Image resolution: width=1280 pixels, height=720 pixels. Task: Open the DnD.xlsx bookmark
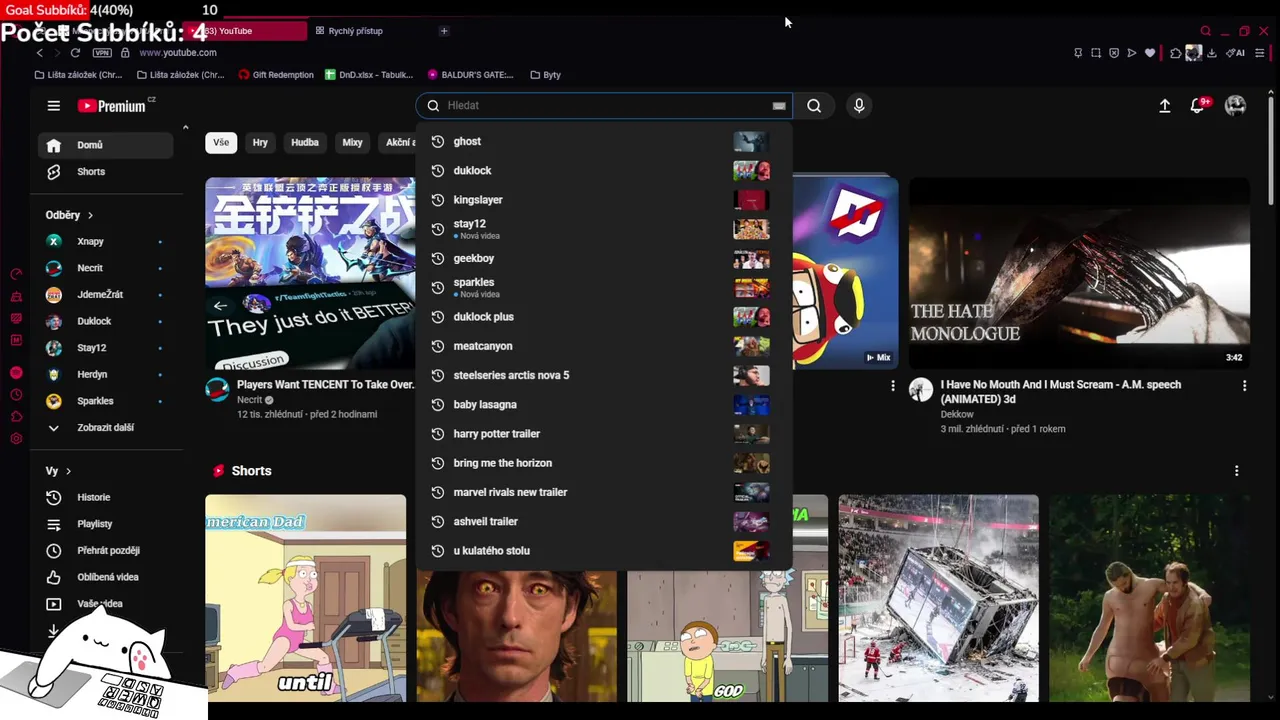(x=370, y=75)
